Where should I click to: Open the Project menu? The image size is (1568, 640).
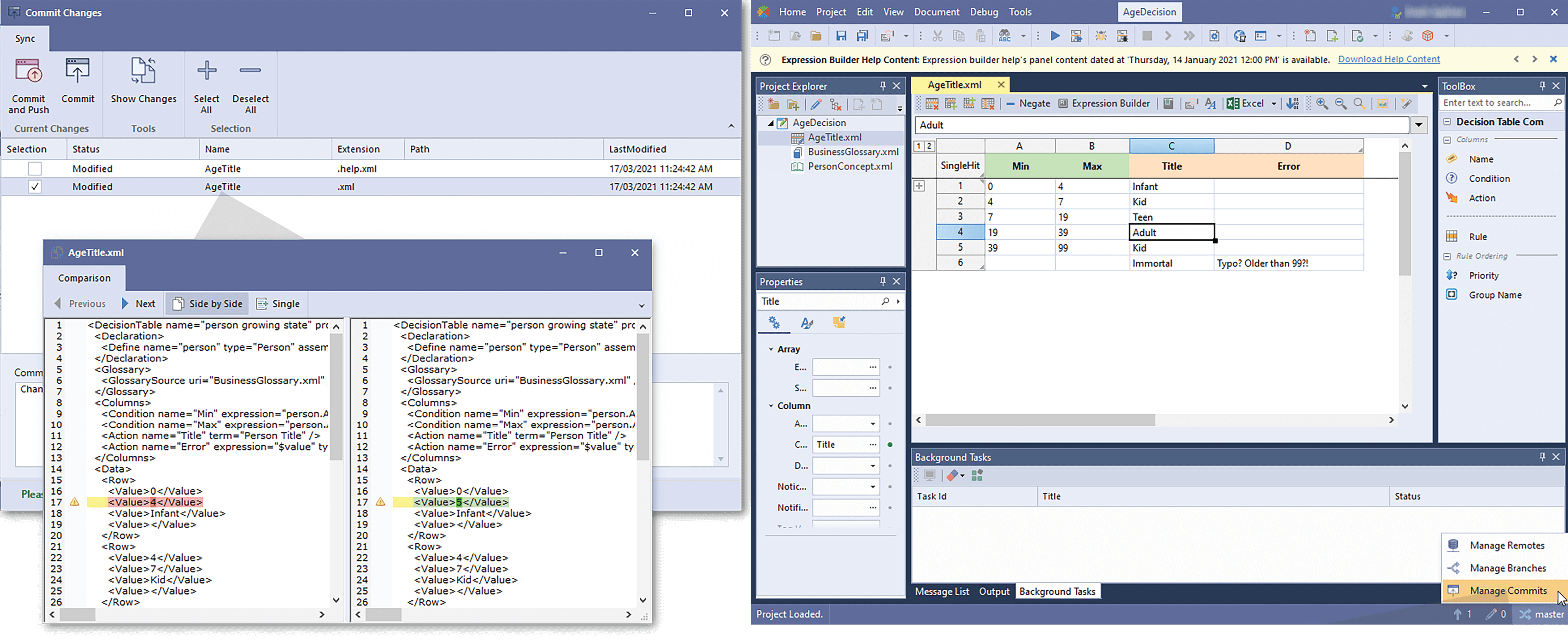tap(831, 11)
